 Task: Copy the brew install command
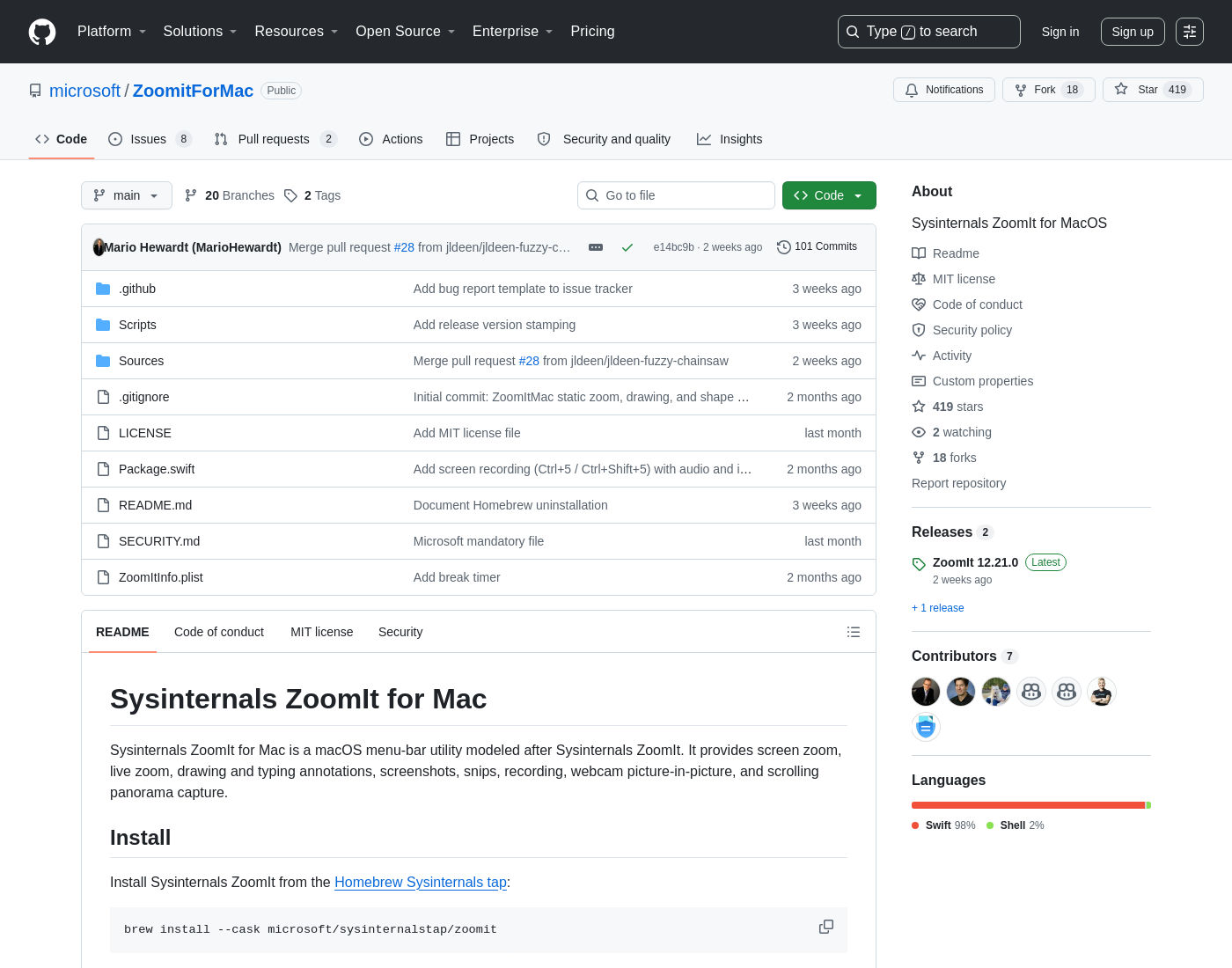(x=826, y=927)
